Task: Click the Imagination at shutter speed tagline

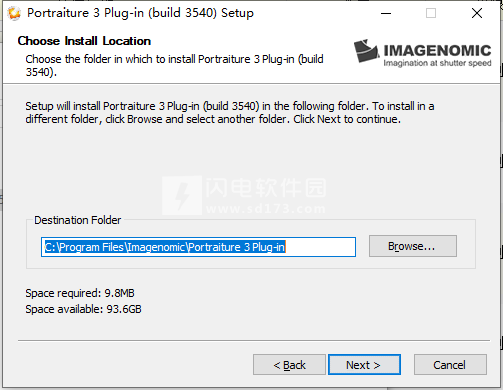Action: coord(437,63)
